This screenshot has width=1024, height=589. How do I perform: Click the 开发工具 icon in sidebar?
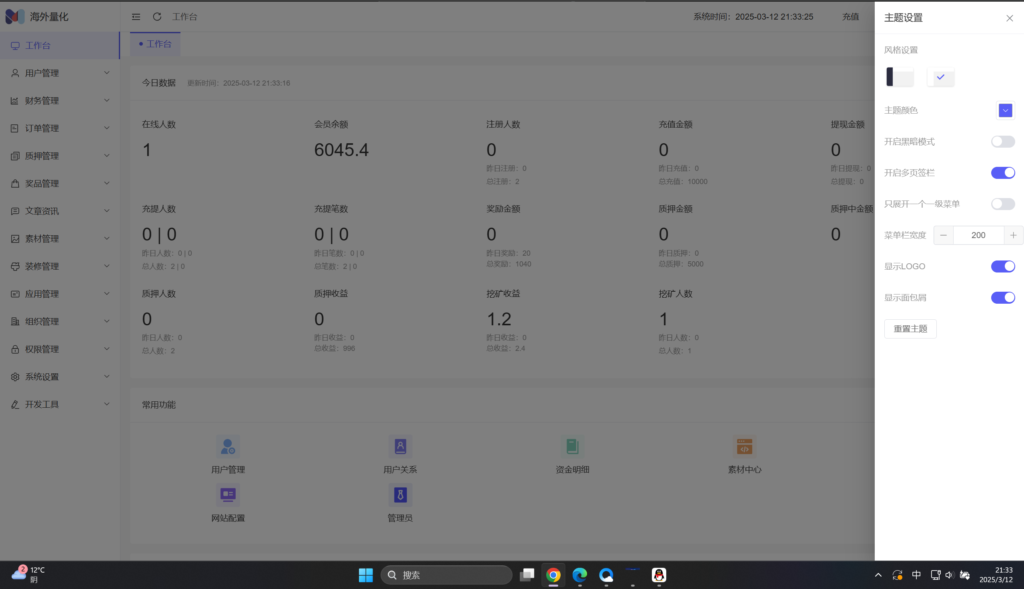point(15,404)
